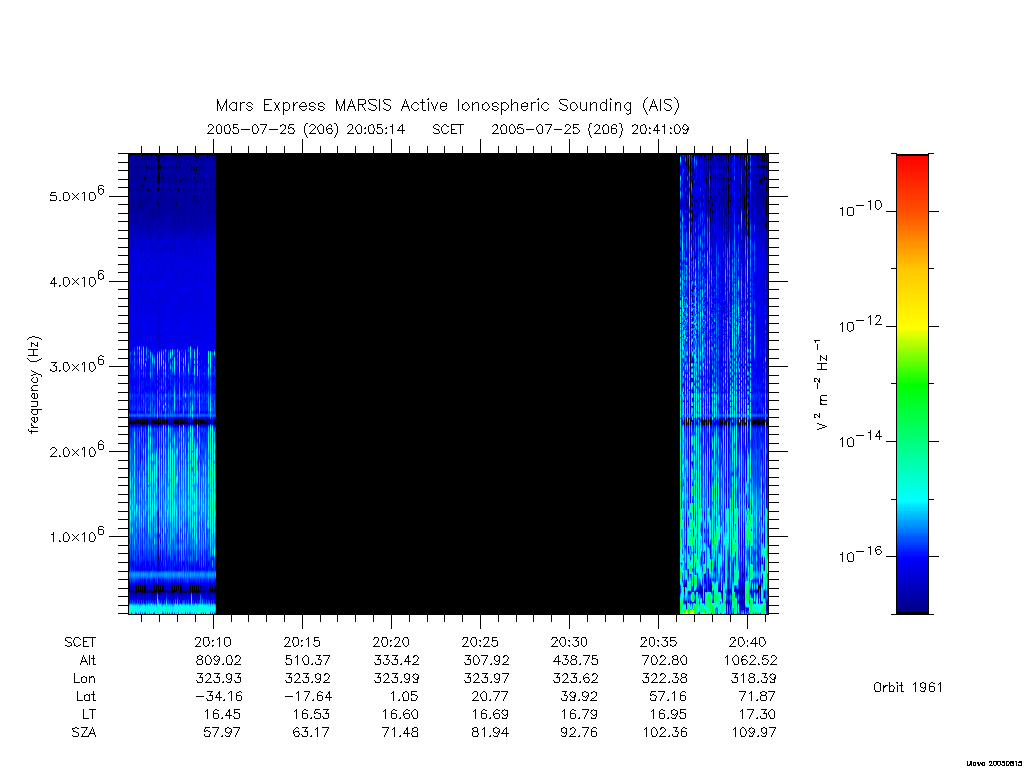Click the 20:25 time axis label
Image resolution: width=1024 pixels, height=768 pixels.
tap(480, 642)
